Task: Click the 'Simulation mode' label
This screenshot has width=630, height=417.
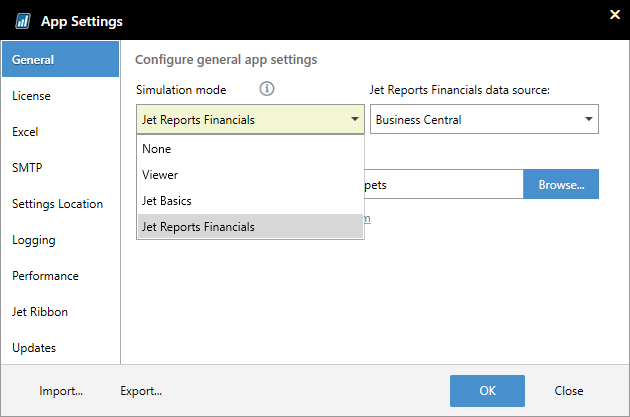Action: tap(181, 90)
